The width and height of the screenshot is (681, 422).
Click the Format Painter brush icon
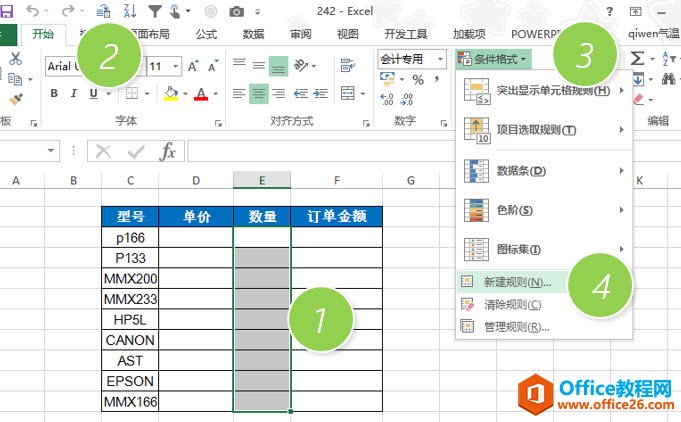[x=16, y=100]
